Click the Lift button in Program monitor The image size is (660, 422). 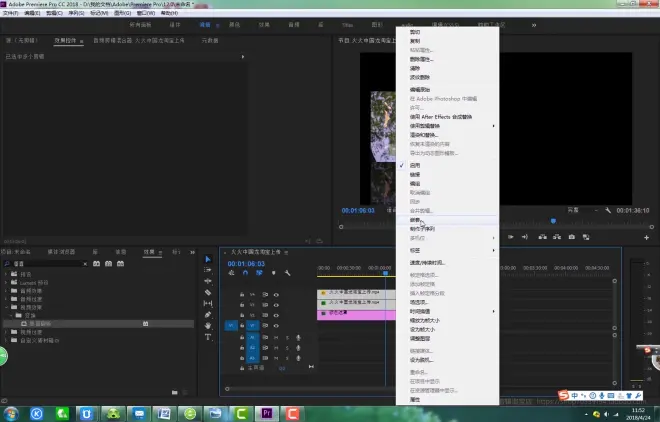543,237
